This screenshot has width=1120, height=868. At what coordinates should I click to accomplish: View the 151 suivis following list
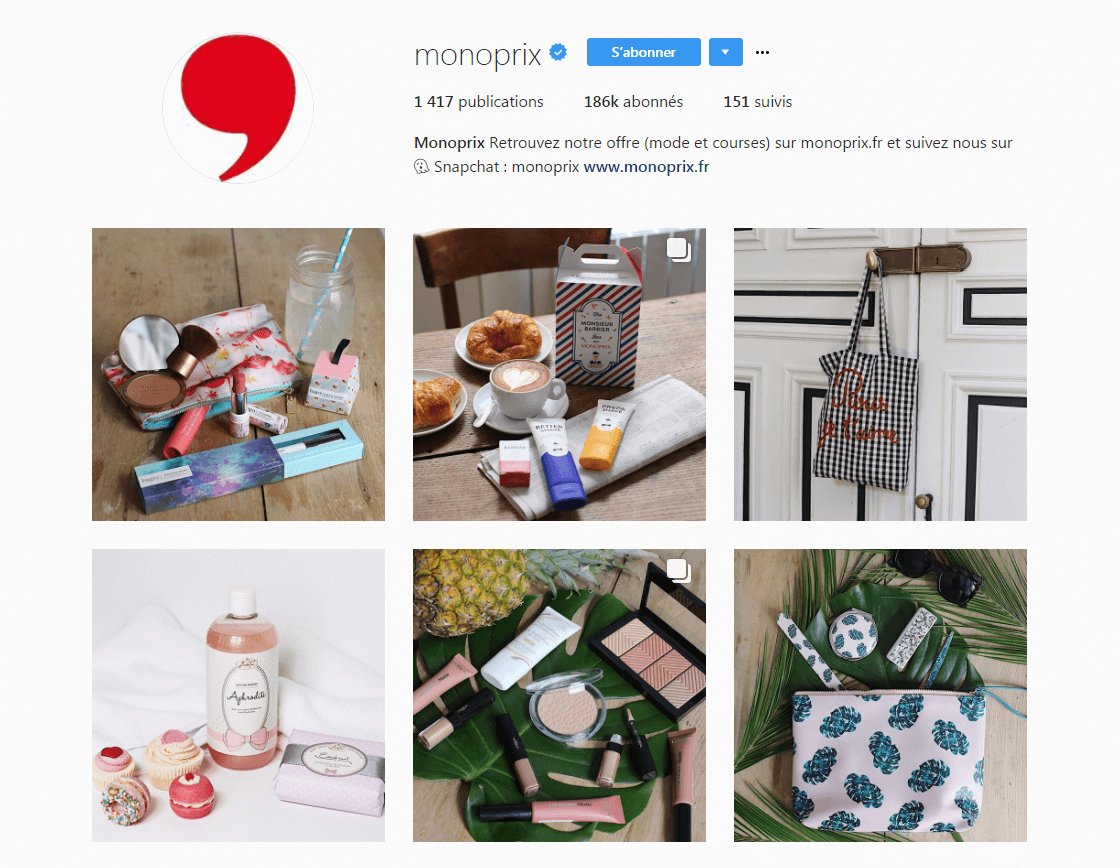757,101
